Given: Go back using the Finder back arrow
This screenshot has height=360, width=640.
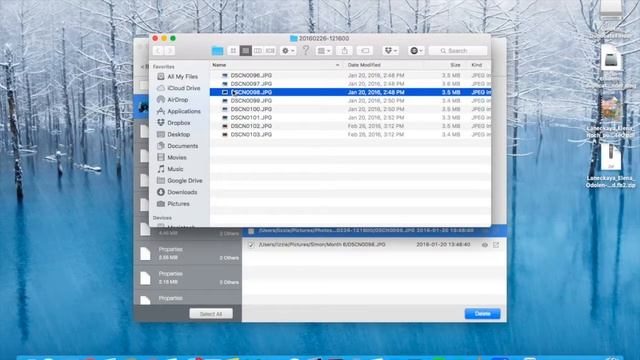Looking at the screenshot, I should (x=158, y=51).
